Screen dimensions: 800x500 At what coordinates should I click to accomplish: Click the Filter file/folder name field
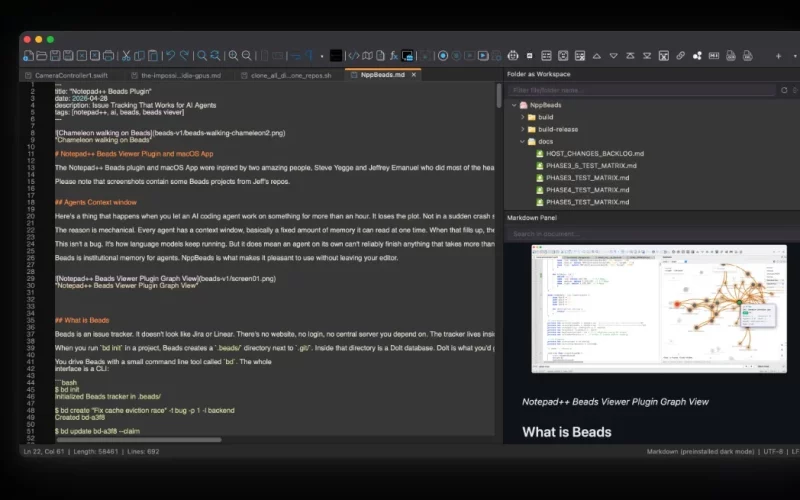tap(641, 90)
